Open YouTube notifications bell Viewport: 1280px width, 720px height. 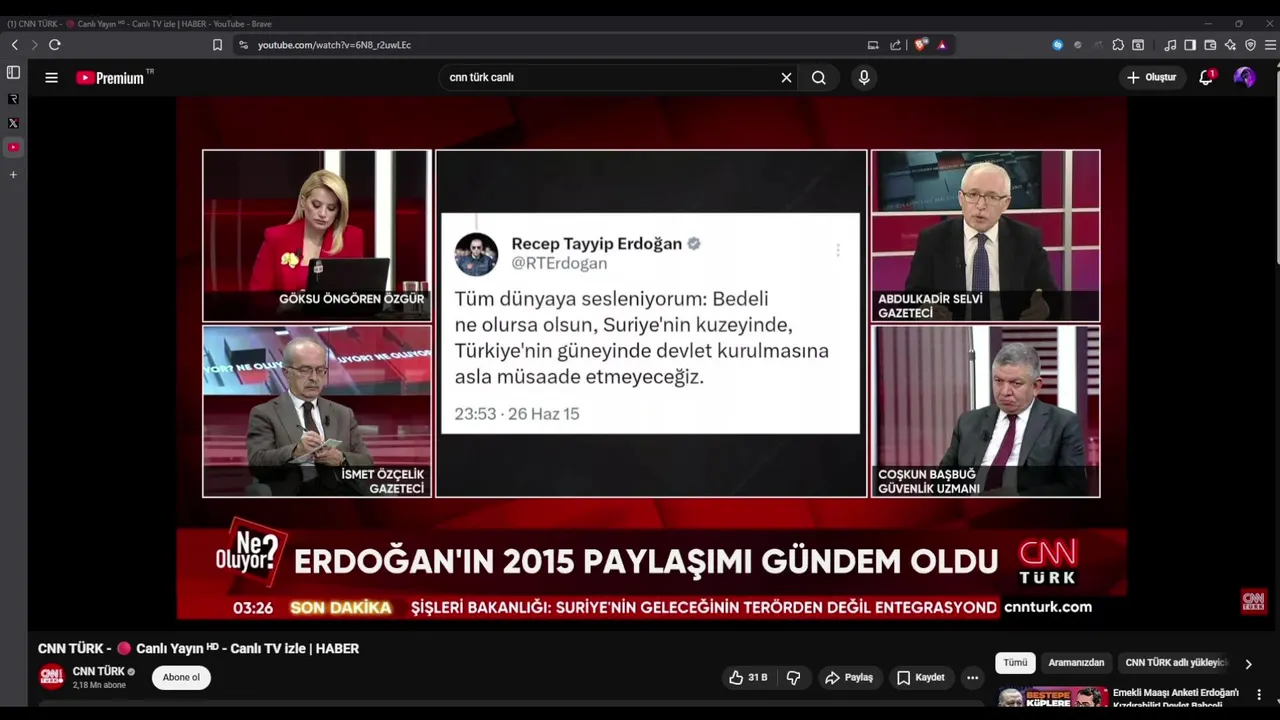click(x=1206, y=77)
